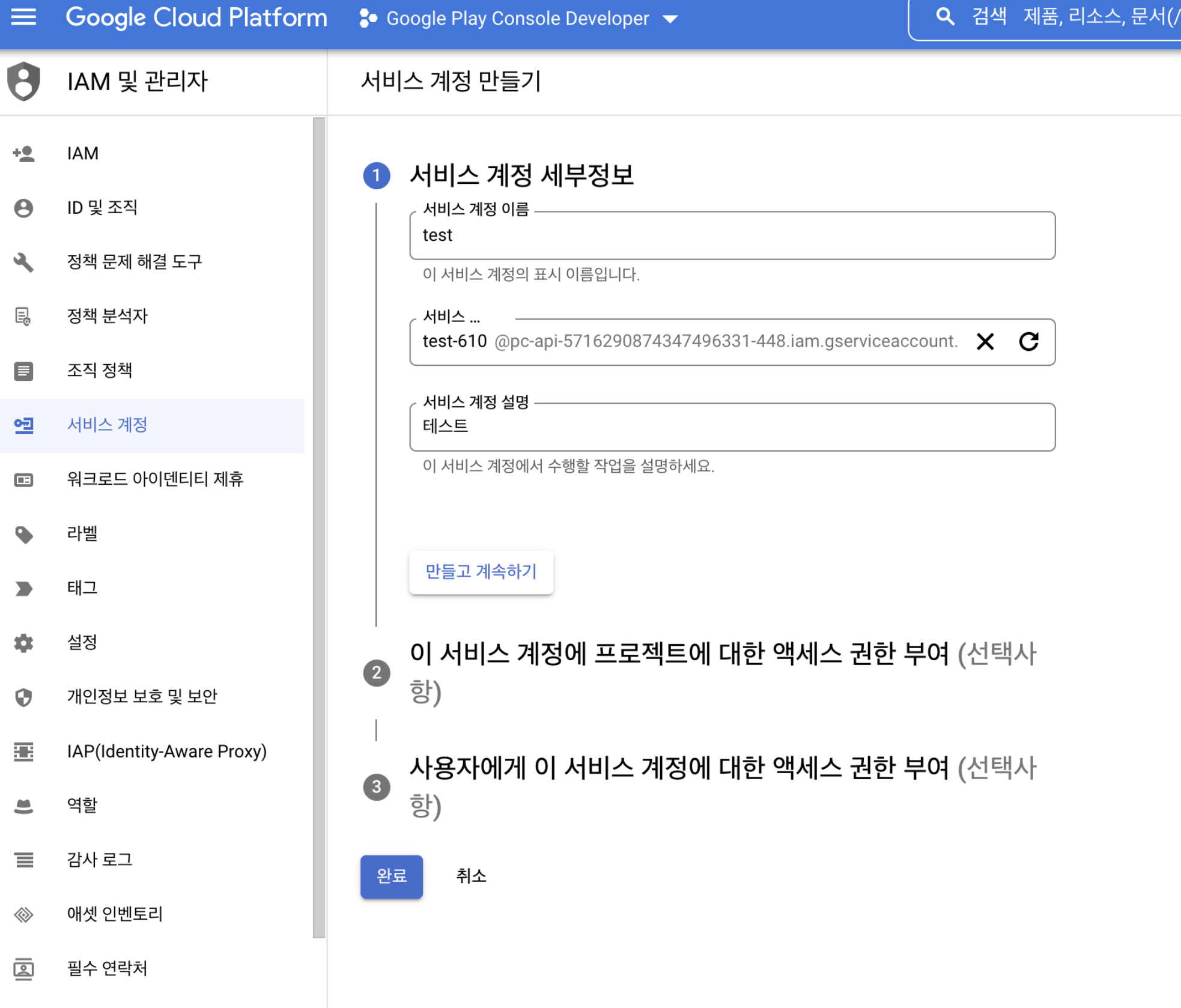
Task: Go to 감사 로그 in sidebar
Action: point(99,860)
